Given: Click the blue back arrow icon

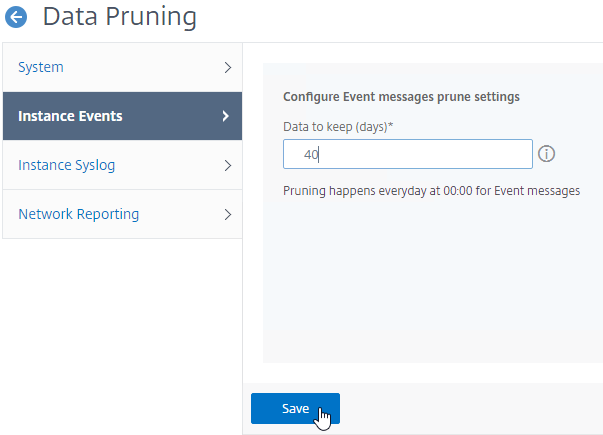Looking at the screenshot, I should pyautogui.click(x=16, y=17).
